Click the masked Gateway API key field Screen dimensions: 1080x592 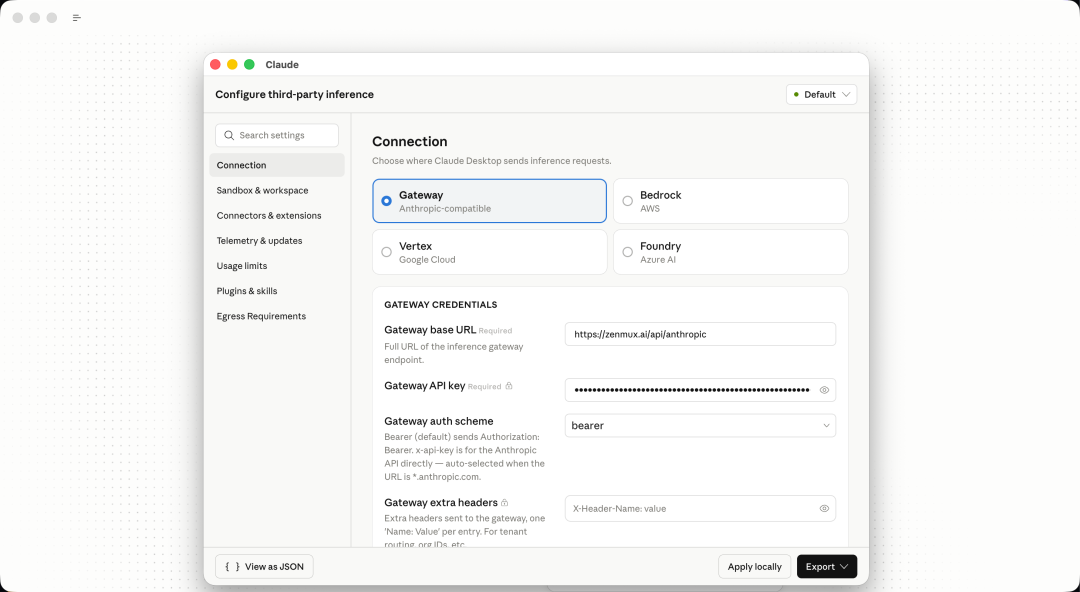[700, 390]
